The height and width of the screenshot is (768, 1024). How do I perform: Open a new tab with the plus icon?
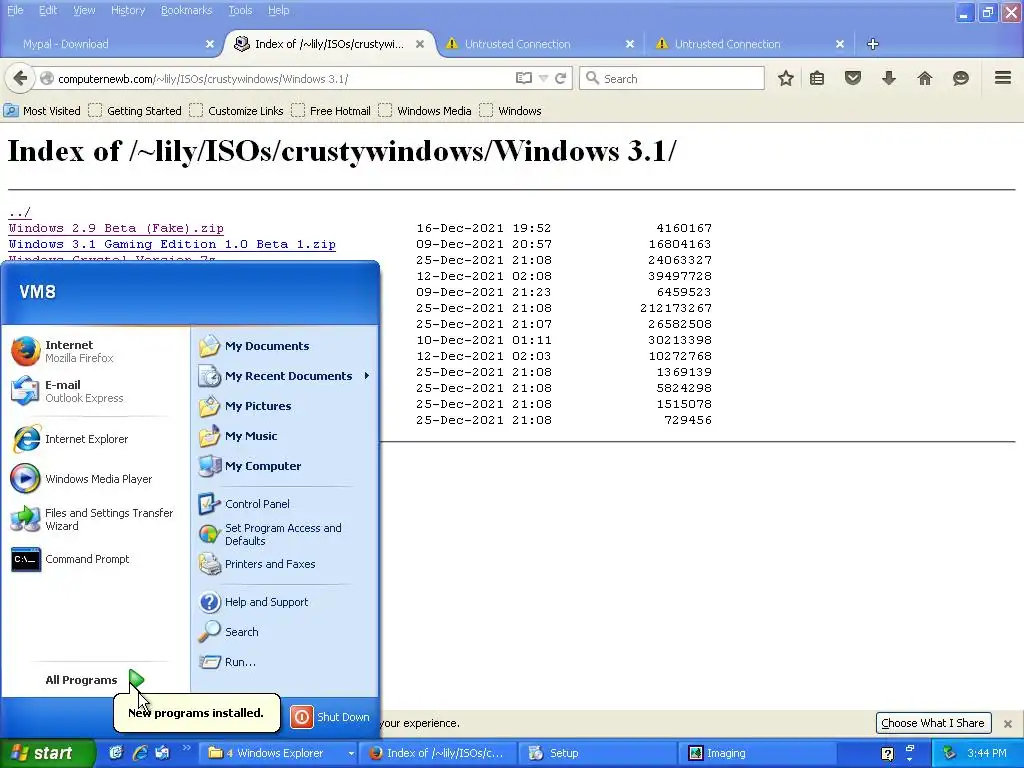(x=872, y=44)
